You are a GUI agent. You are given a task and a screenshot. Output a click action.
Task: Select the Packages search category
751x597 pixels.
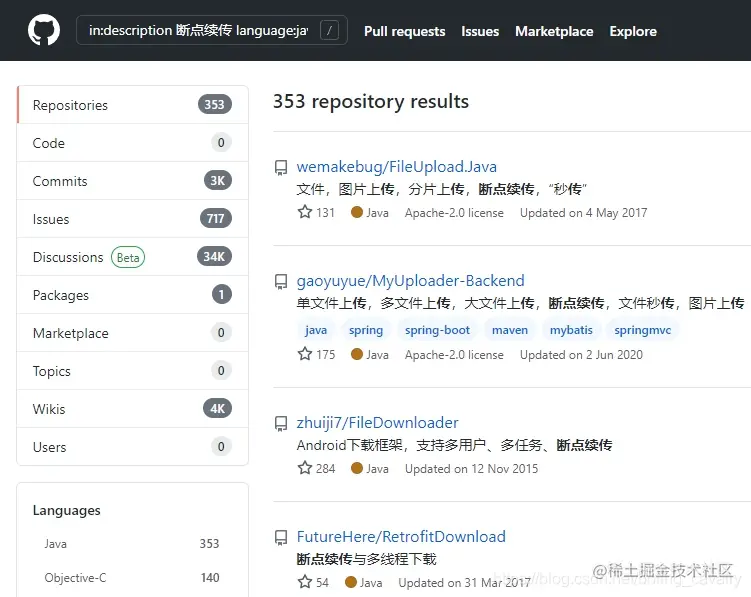(133, 295)
